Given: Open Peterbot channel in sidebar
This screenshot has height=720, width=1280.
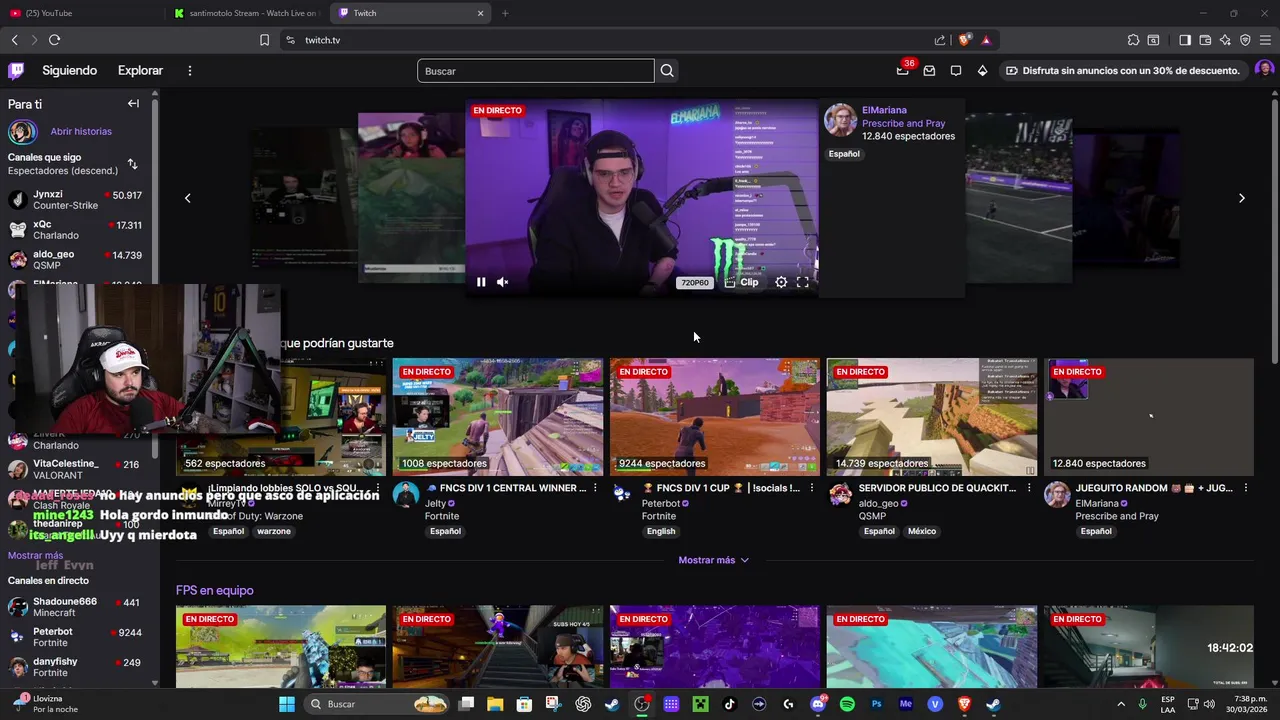Looking at the screenshot, I should 76,637.
